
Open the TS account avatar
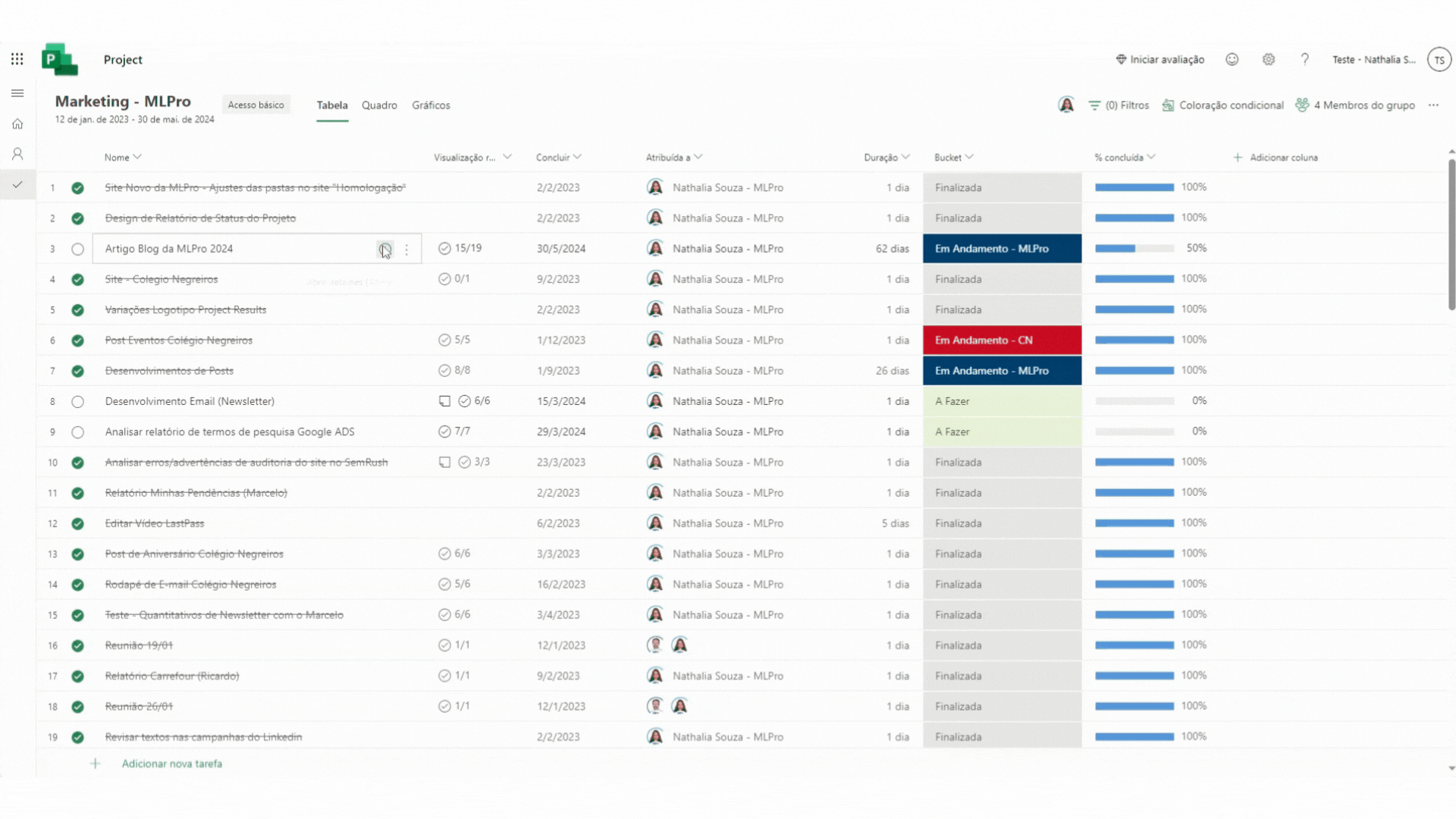[x=1439, y=59]
